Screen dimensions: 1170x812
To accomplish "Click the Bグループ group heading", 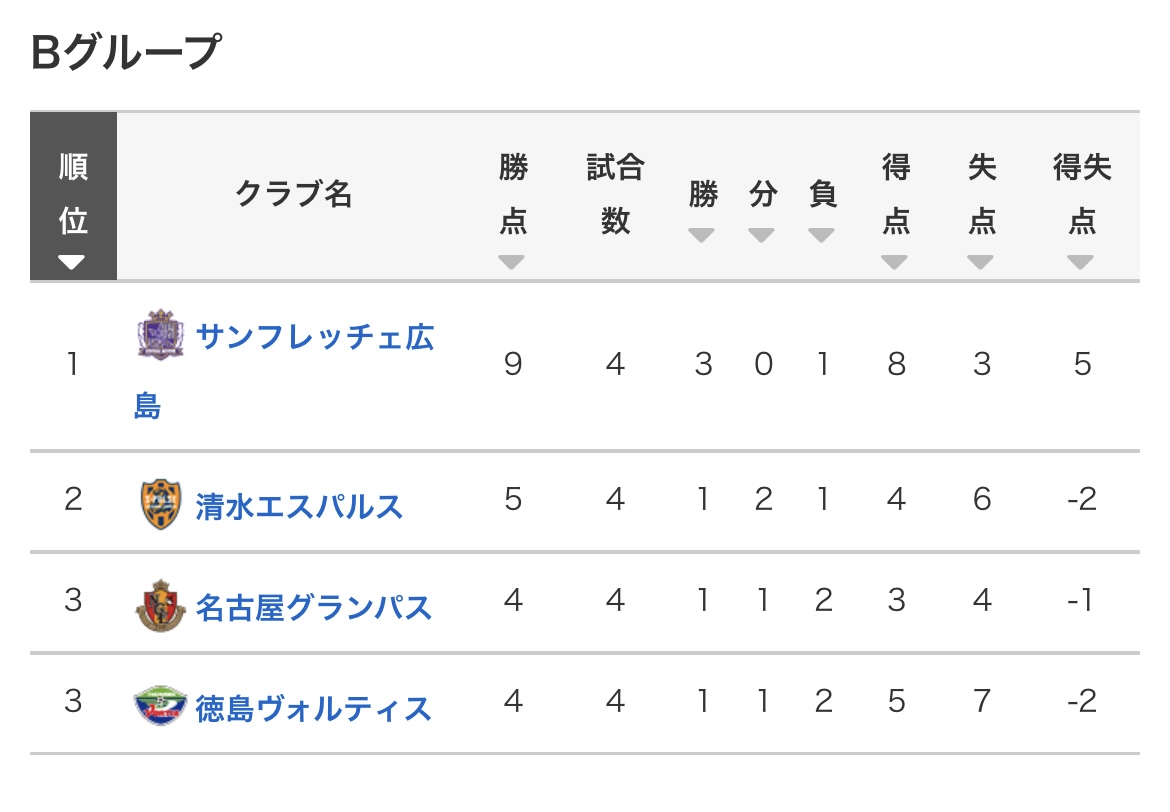I will [x=125, y=52].
